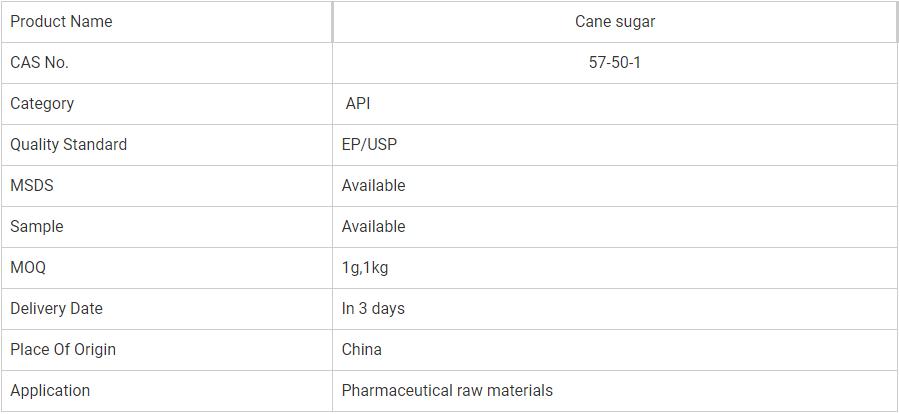Screen dimensions: 899x414
Task: Click the 'Place Of Origin' label
Action: tap(63, 349)
